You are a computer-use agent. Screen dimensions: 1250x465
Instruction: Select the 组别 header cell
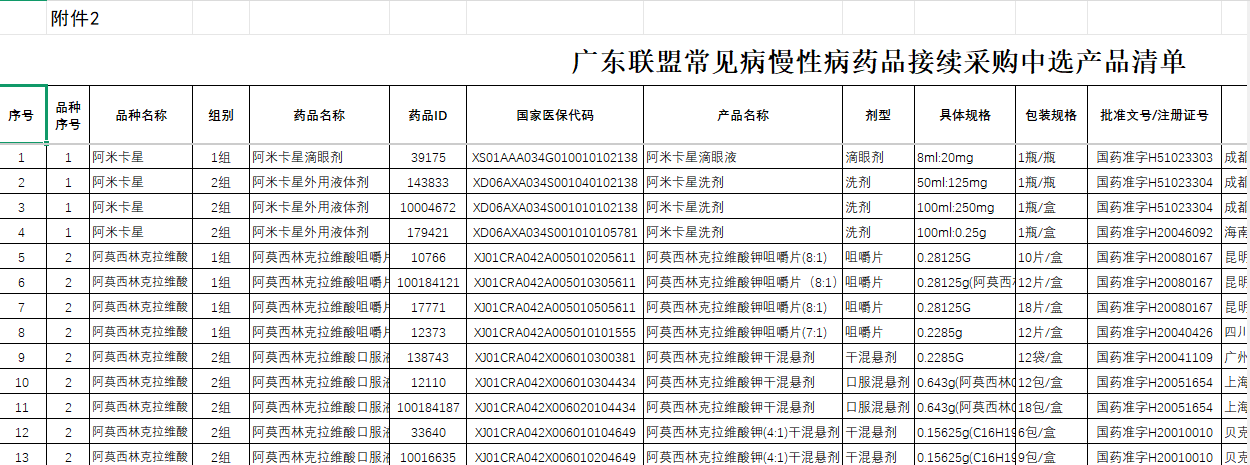(220, 115)
